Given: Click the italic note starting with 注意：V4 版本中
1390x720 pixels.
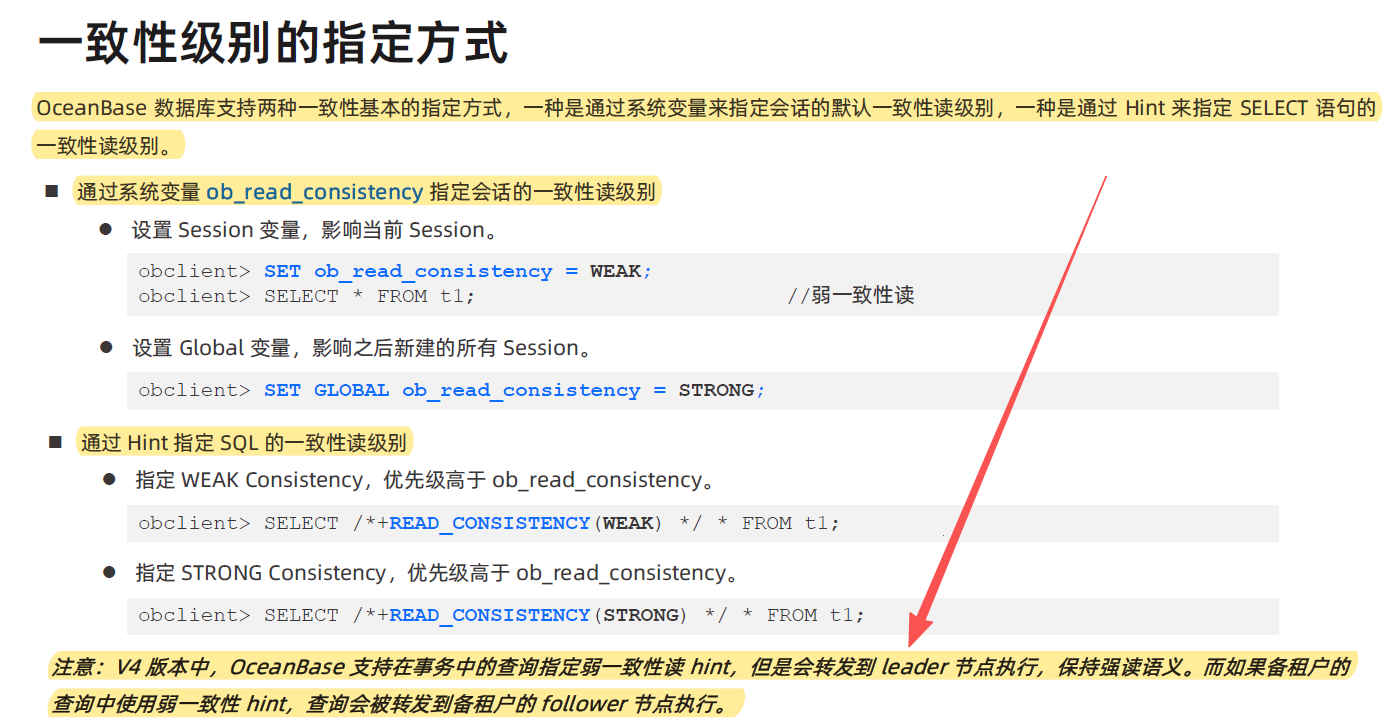Looking at the screenshot, I should coord(700,667).
